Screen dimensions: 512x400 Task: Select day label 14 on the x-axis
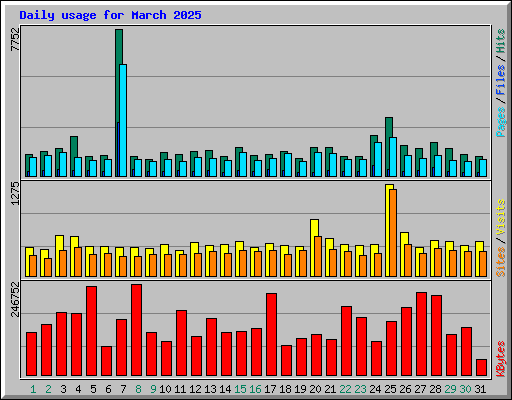225,389
